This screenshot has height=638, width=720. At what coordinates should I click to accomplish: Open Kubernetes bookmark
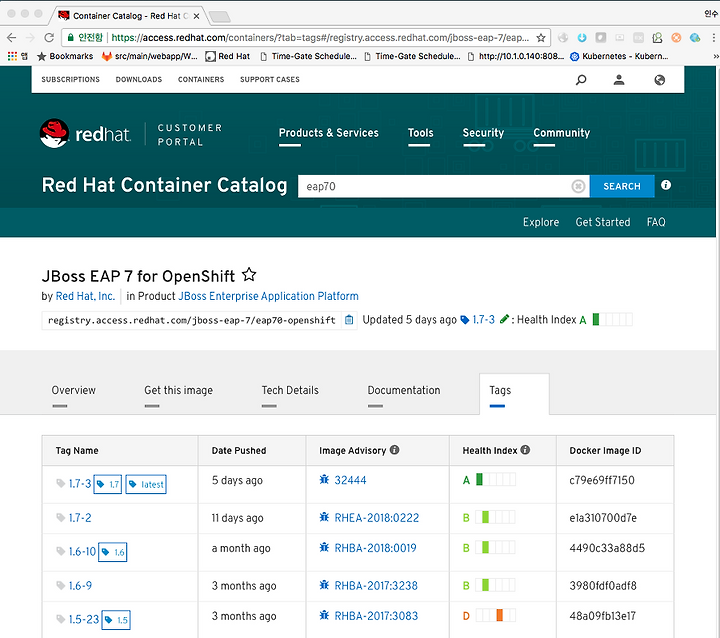[x=619, y=56]
